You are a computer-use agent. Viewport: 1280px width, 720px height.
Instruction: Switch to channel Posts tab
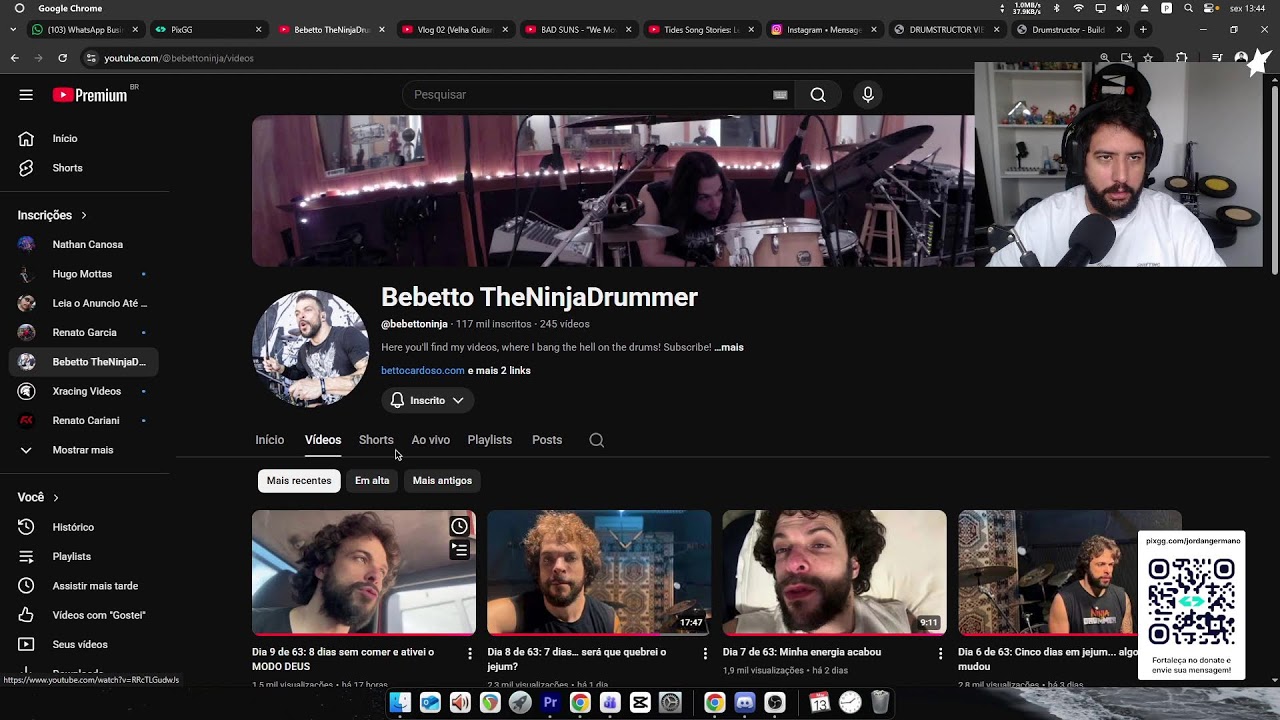(547, 440)
